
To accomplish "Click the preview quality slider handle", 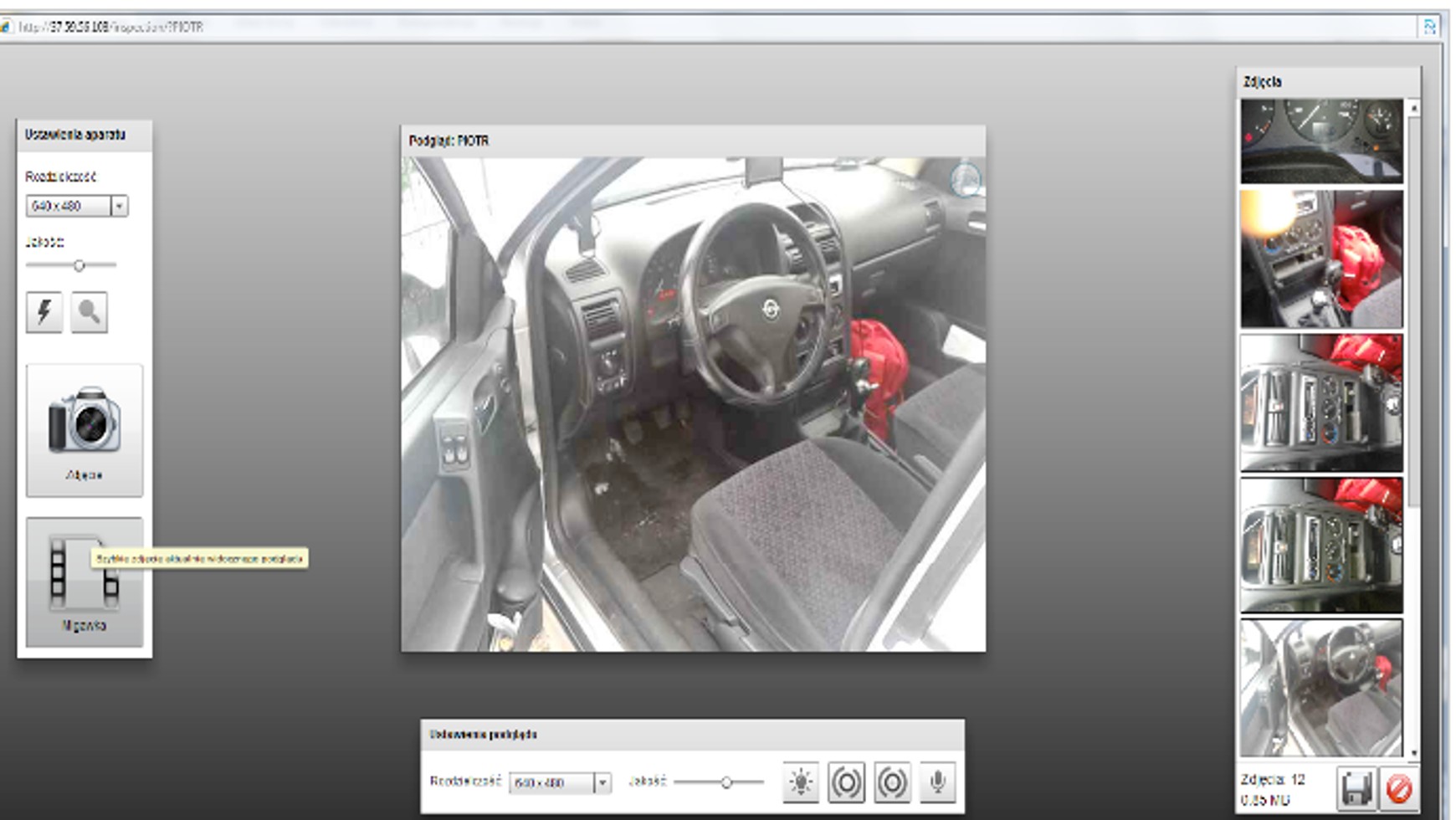I will (x=726, y=782).
